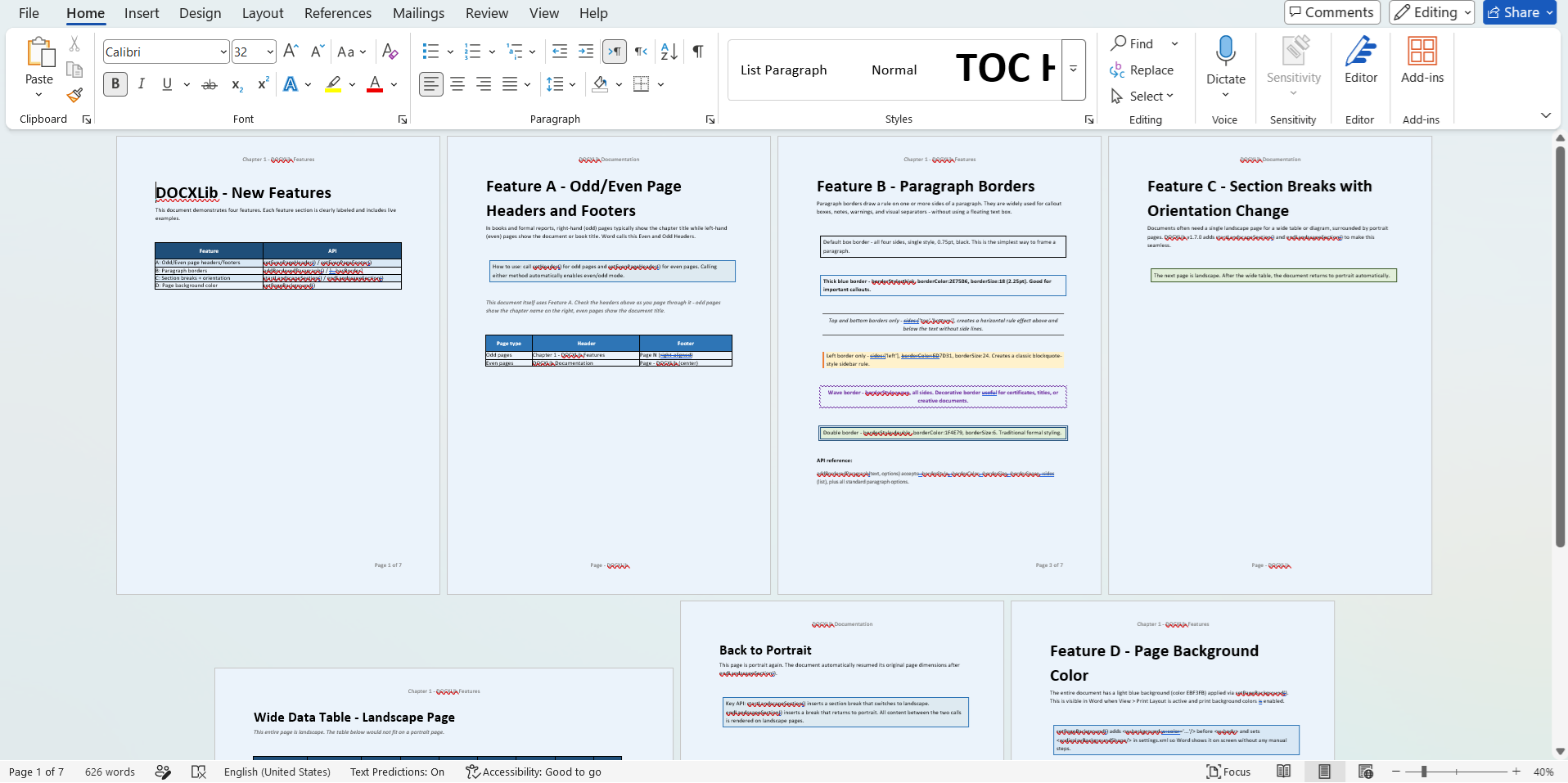
Task: Select the Feature B page thumbnail
Action: tap(939, 365)
